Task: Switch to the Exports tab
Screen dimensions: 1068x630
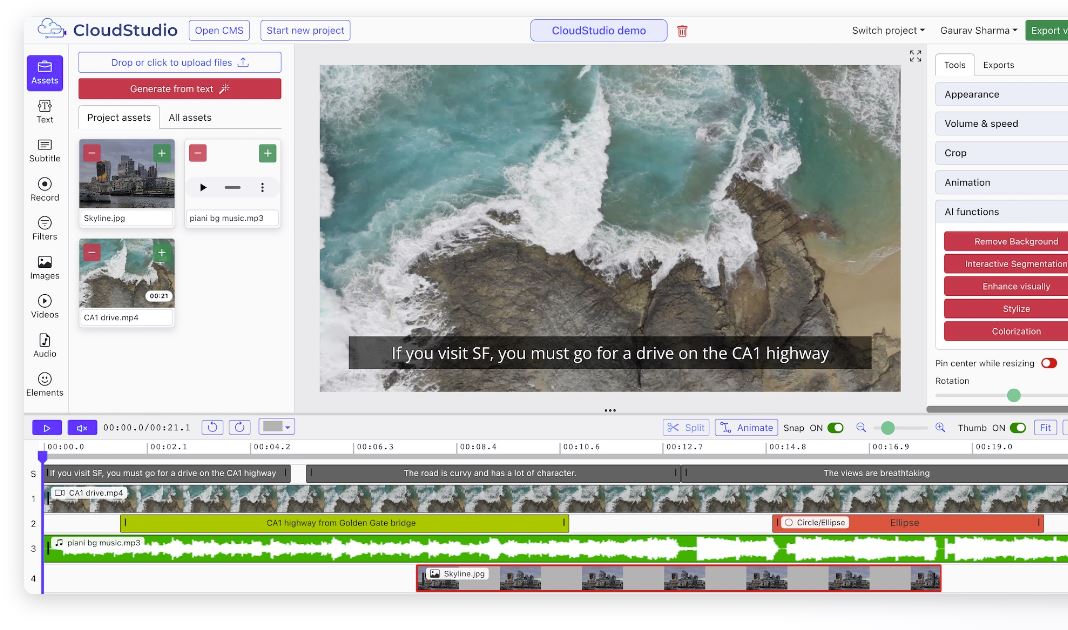Action: [x=998, y=65]
